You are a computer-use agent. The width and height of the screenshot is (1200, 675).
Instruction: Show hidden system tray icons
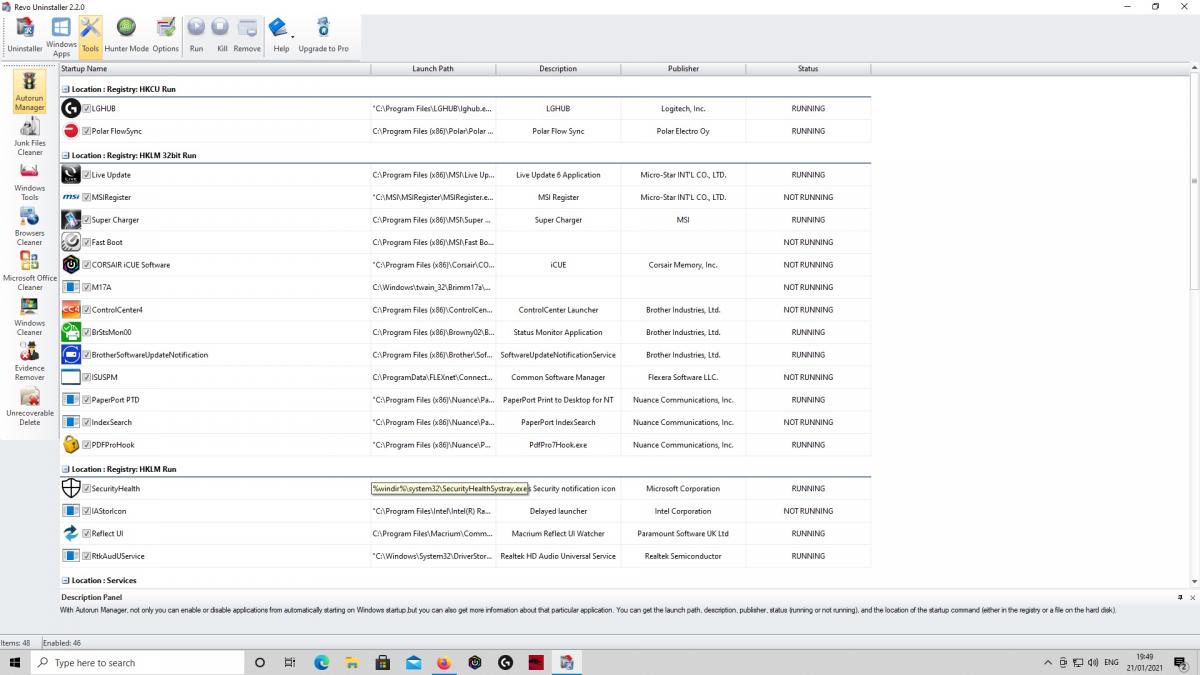[x=1048, y=662]
